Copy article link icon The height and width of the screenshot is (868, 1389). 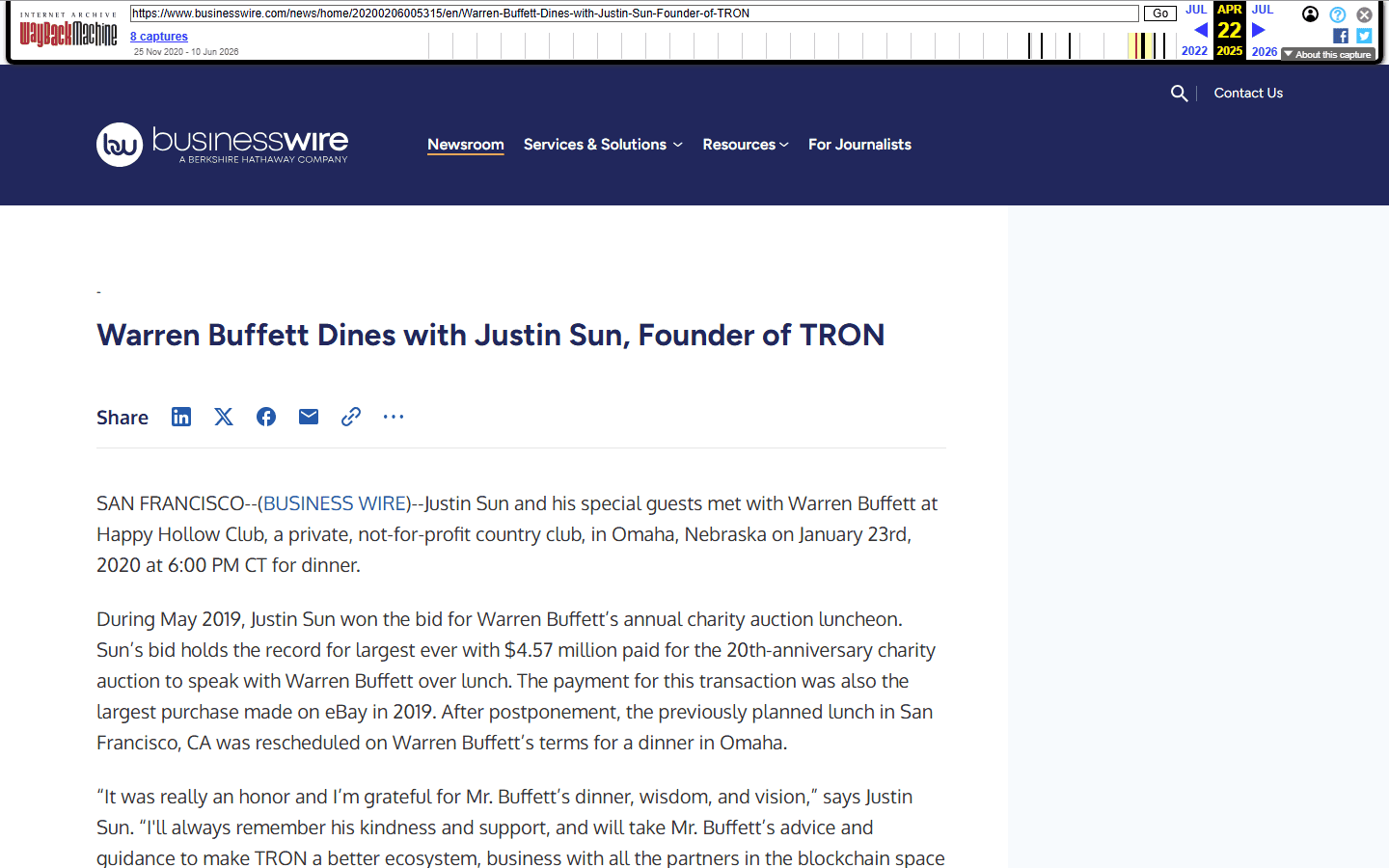pos(351,417)
